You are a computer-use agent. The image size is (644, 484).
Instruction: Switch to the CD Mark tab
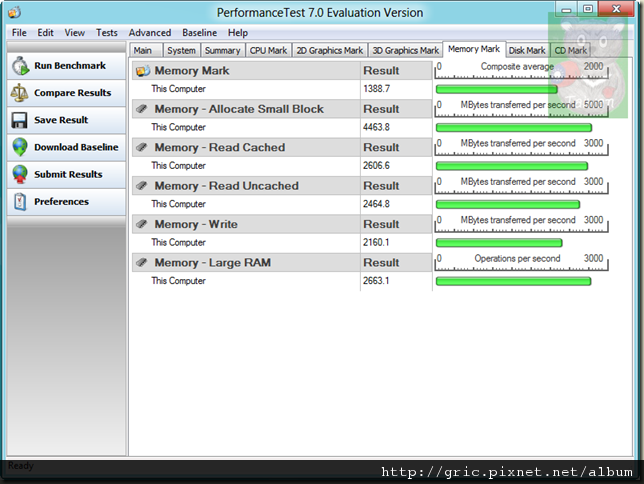pyautogui.click(x=570, y=51)
